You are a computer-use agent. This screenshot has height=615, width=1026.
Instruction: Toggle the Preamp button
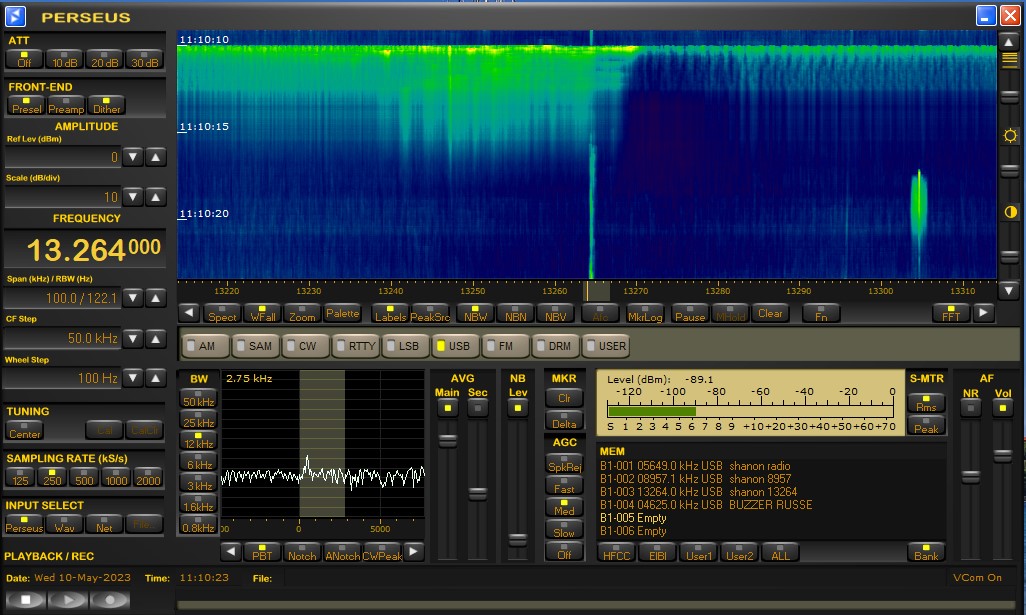click(66, 105)
